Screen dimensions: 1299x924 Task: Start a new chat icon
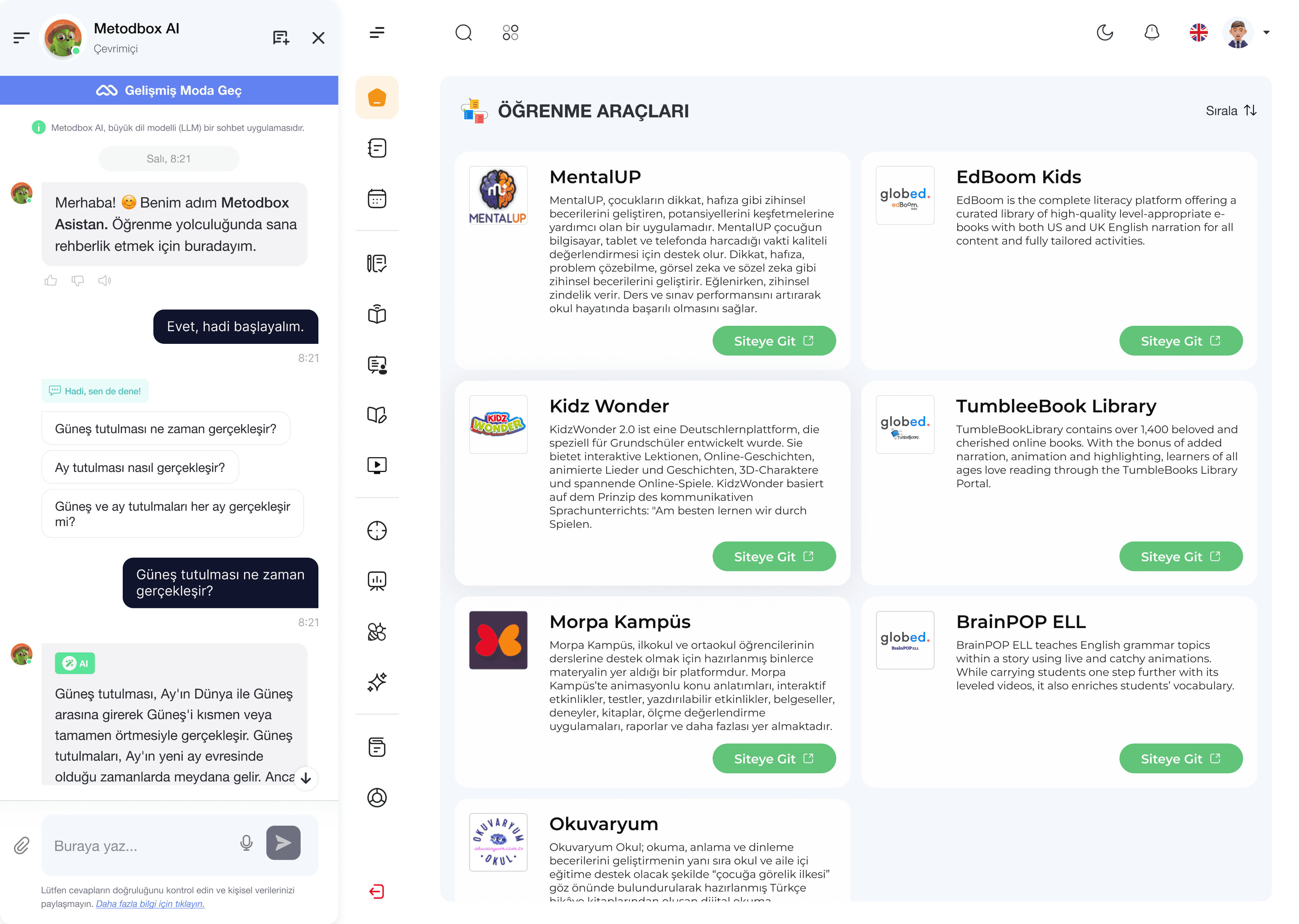click(x=281, y=38)
